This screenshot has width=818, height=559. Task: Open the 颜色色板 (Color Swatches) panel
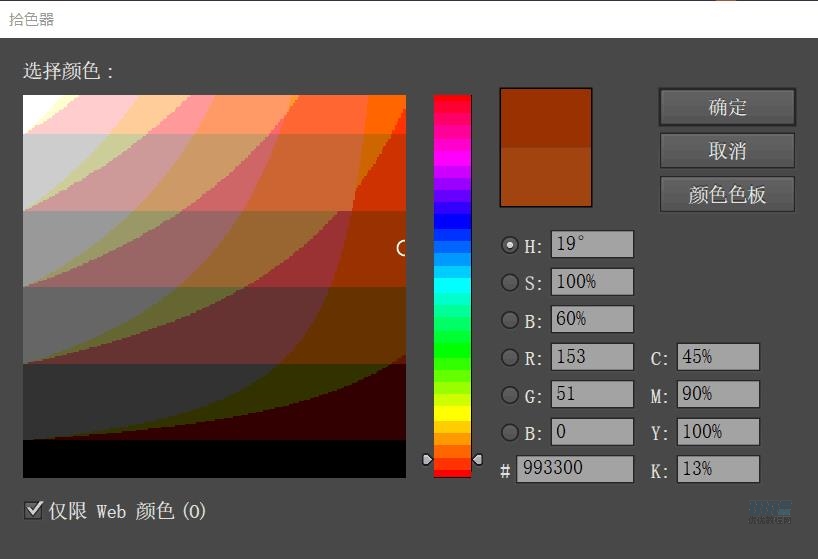coord(727,195)
